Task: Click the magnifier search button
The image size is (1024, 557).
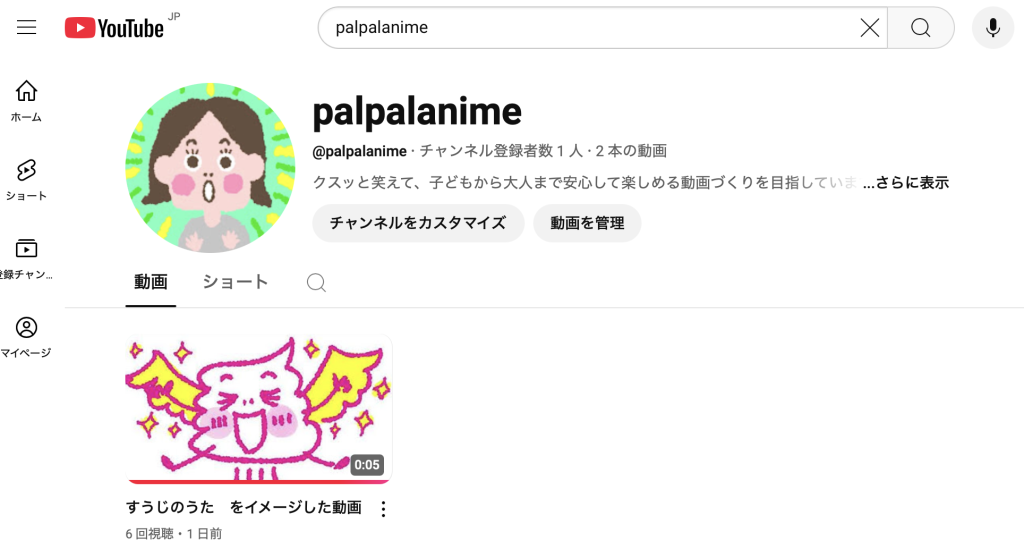Action: pyautogui.click(x=921, y=27)
